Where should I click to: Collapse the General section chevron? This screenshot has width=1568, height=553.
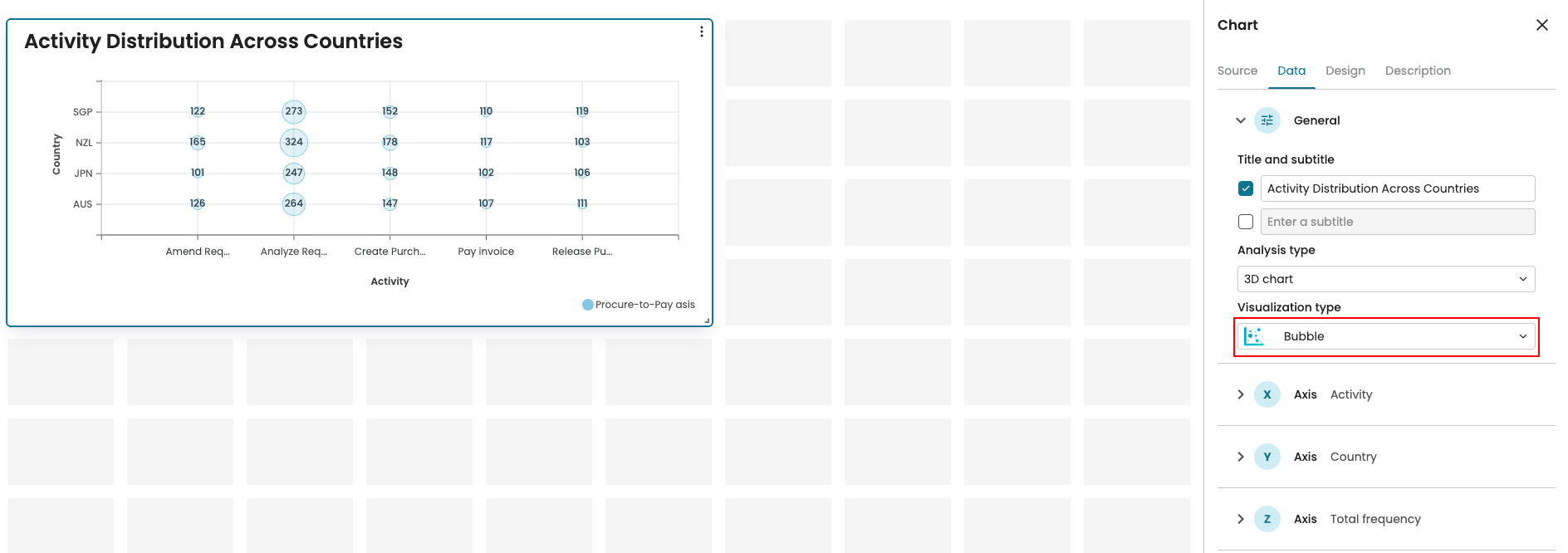[1241, 120]
